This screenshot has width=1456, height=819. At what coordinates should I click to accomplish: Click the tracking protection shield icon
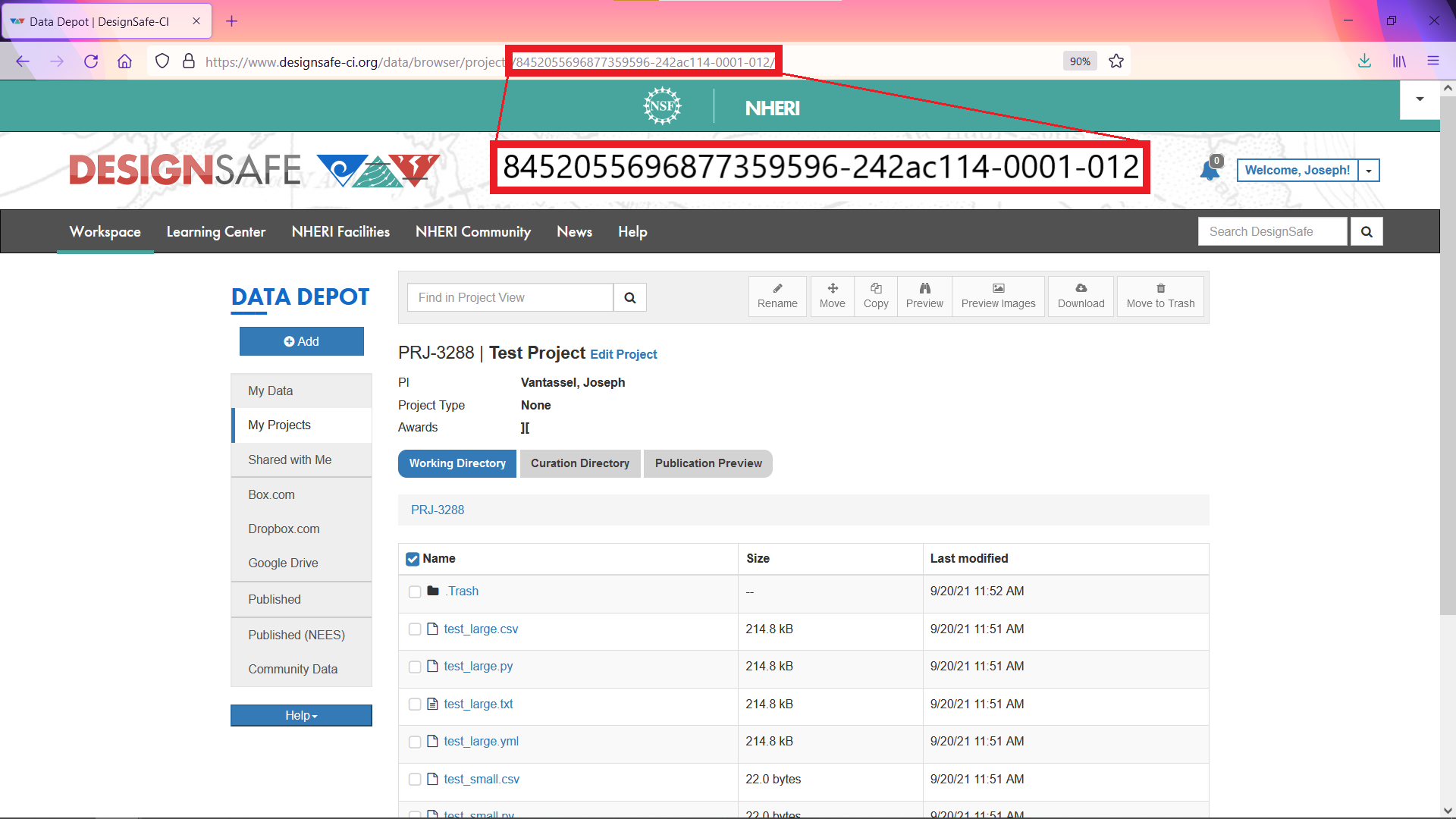[x=162, y=61]
